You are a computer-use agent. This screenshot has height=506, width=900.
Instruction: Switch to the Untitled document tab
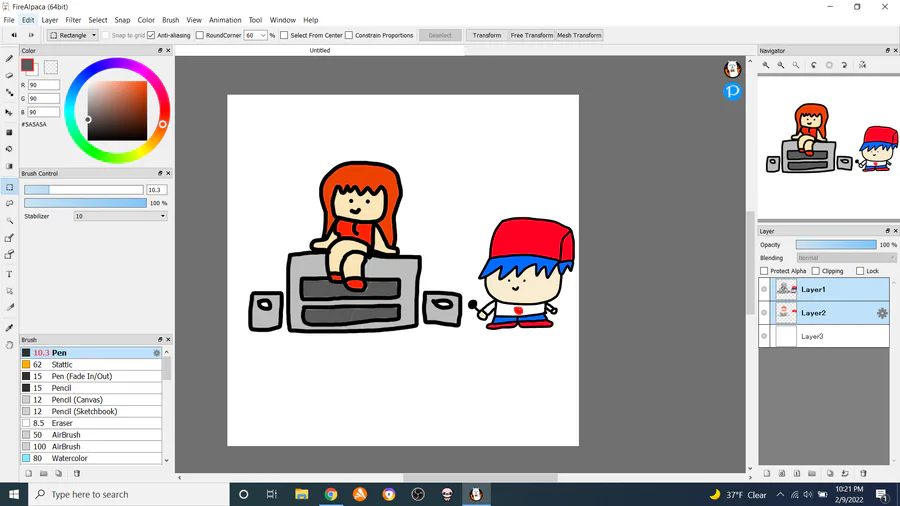[x=320, y=50]
